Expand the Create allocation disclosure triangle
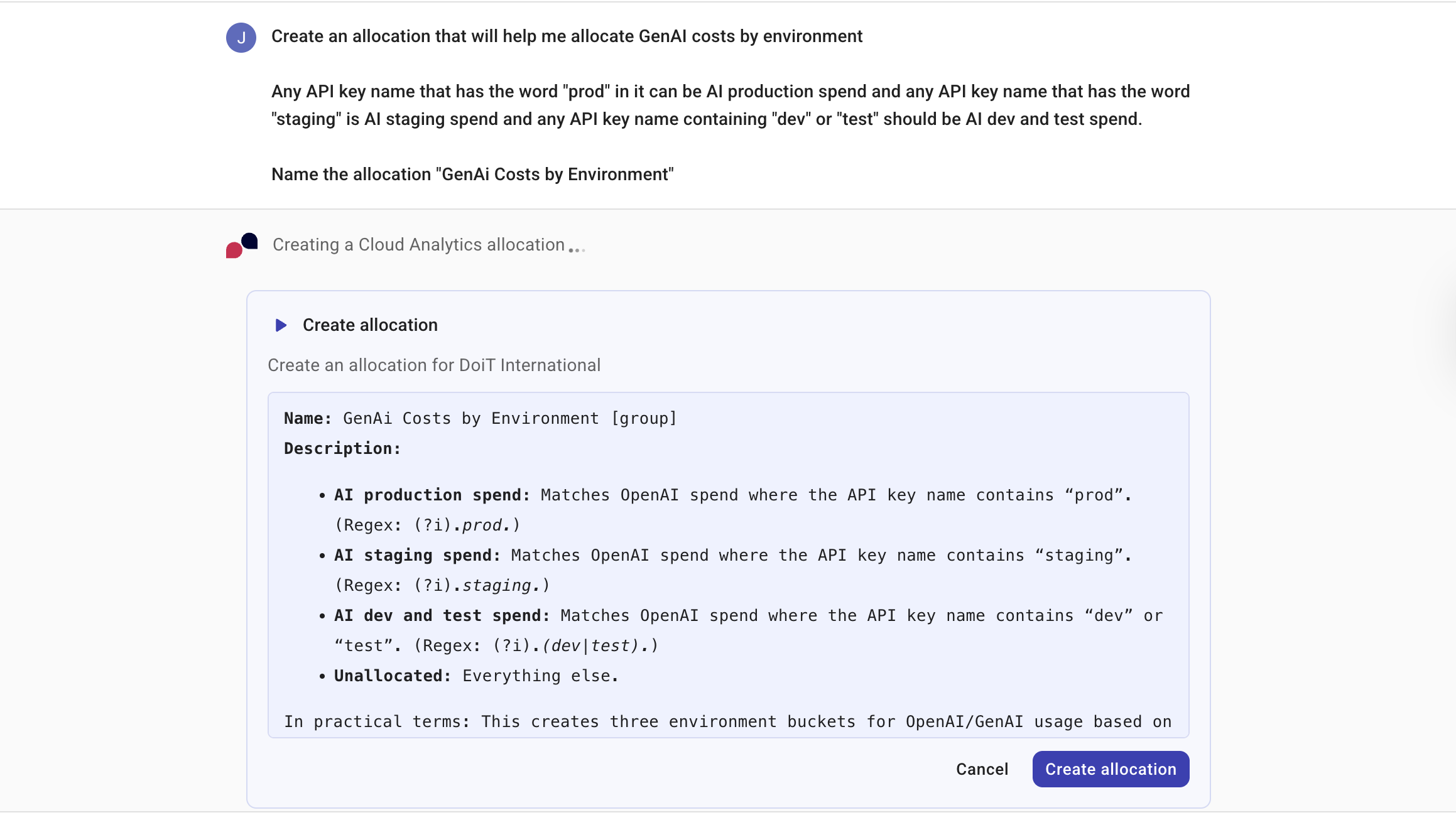The height and width of the screenshot is (825, 1456). coord(281,325)
